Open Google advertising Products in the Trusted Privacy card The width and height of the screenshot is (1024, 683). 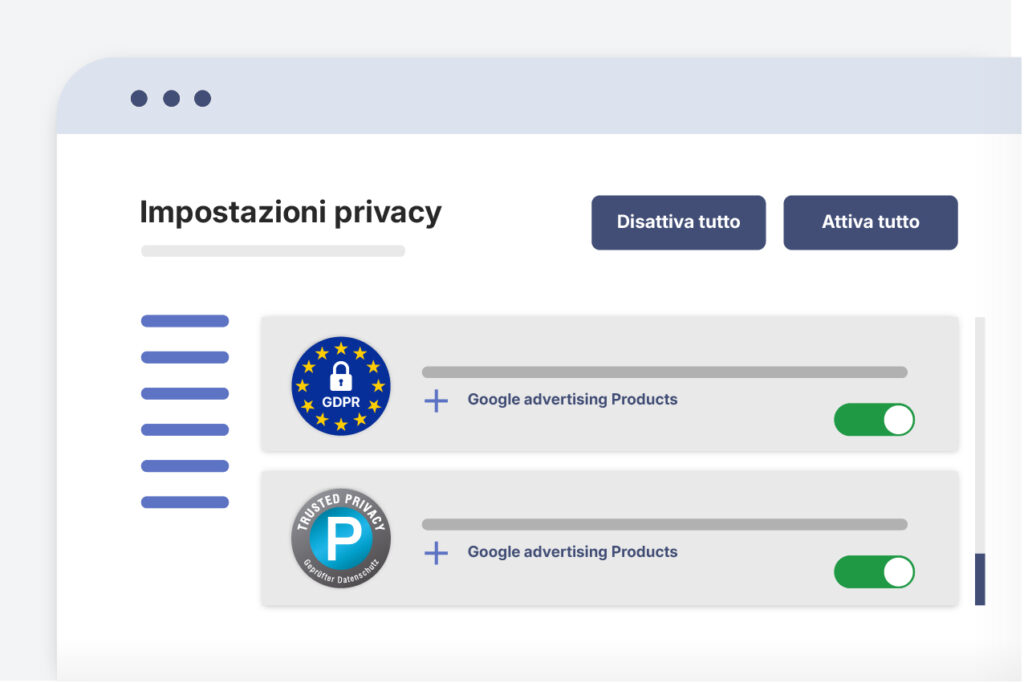(572, 552)
